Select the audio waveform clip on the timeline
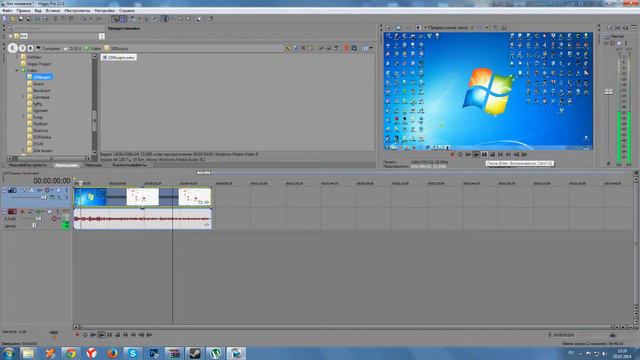This screenshot has width=640, height=360. (142, 219)
